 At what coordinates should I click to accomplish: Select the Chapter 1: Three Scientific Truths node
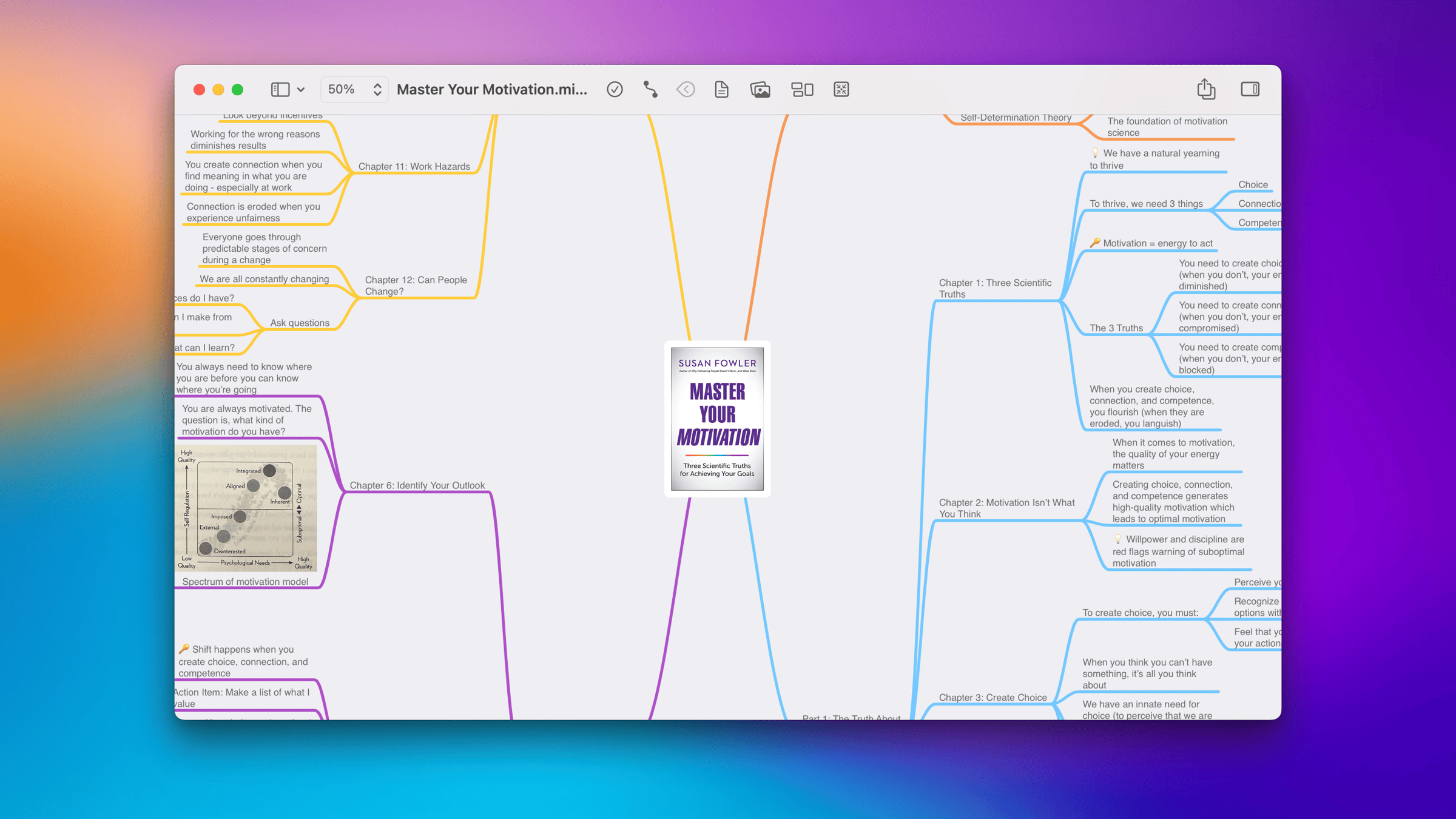[995, 288]
